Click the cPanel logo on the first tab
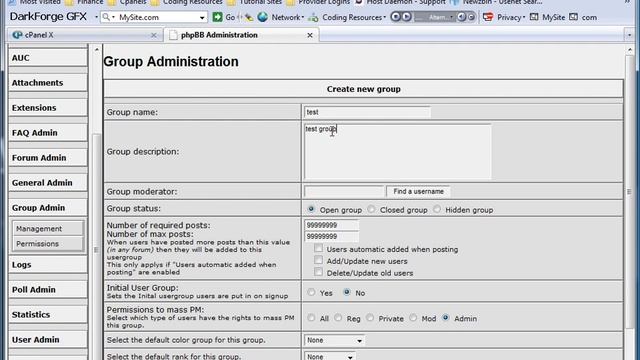 tap(17, 35)
